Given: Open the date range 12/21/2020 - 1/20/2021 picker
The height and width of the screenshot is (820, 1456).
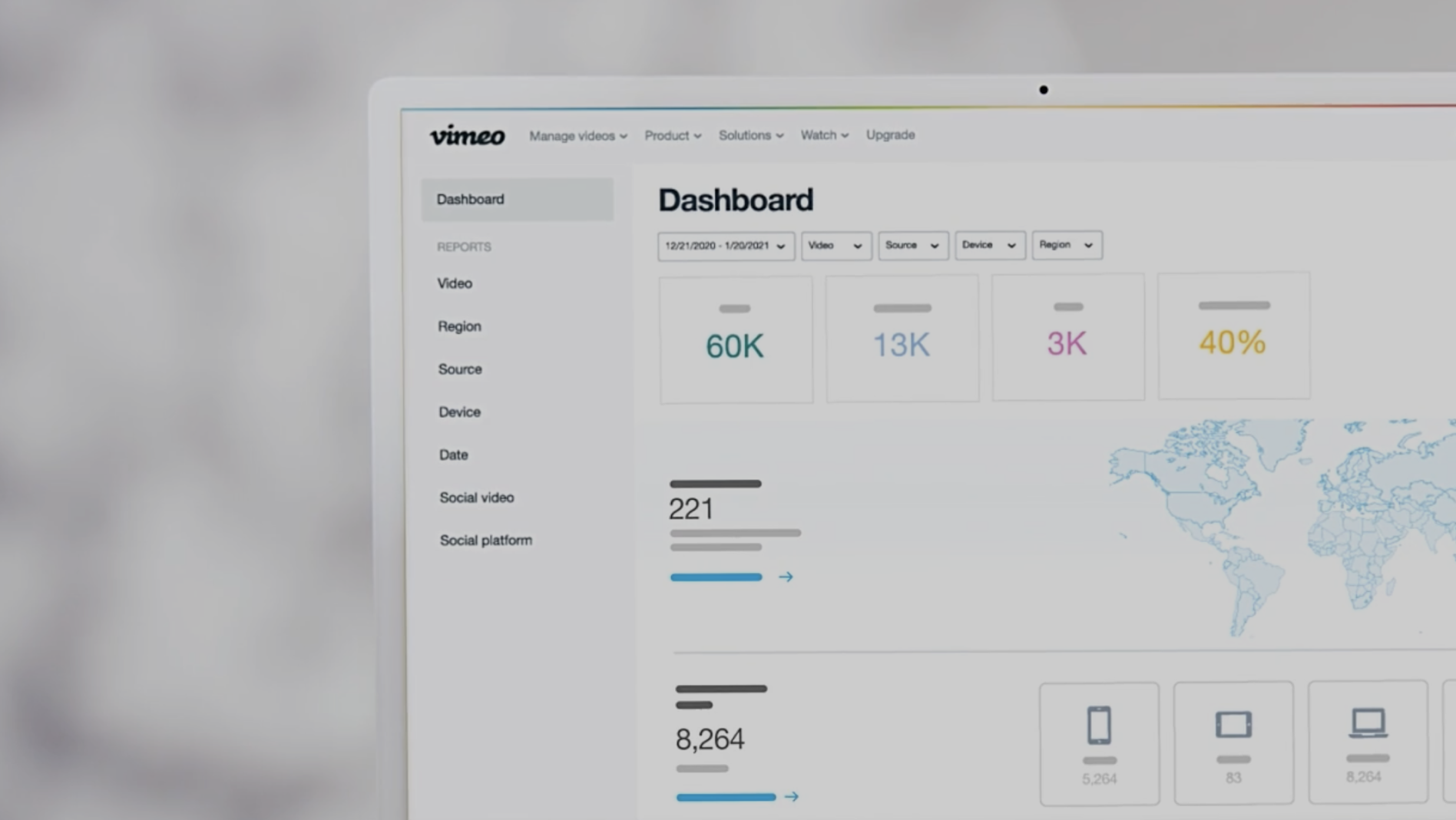Looking at the screenshot, I should (725, 246).
